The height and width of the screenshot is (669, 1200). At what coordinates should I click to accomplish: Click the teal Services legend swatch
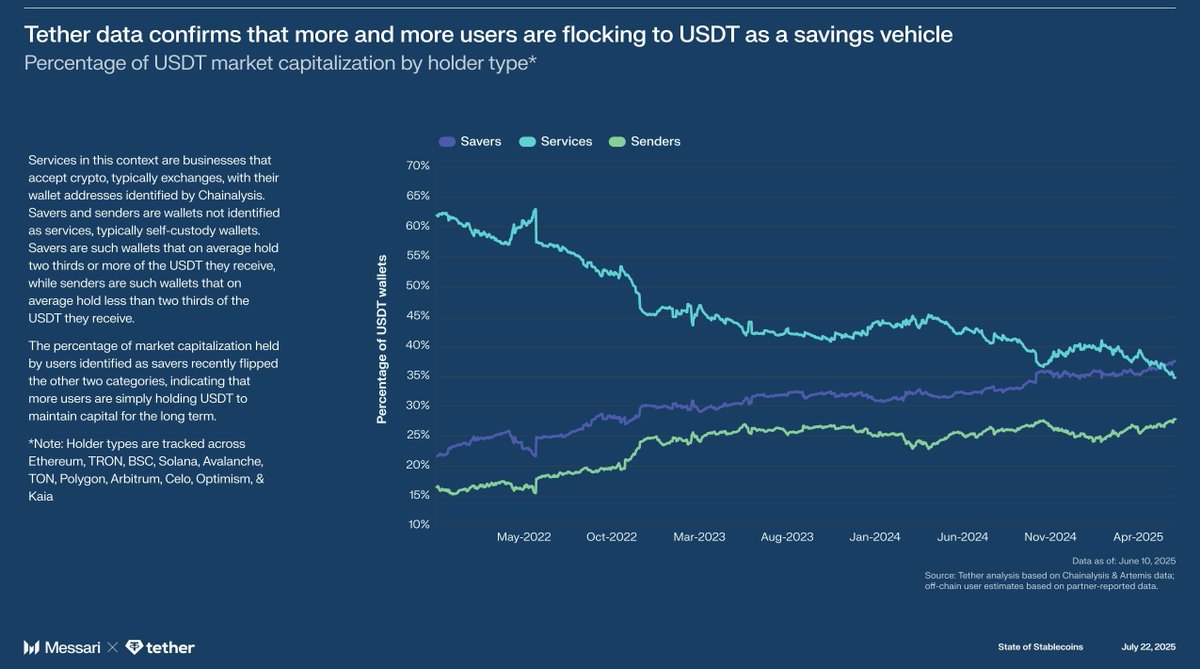click(x=527, y=142)
